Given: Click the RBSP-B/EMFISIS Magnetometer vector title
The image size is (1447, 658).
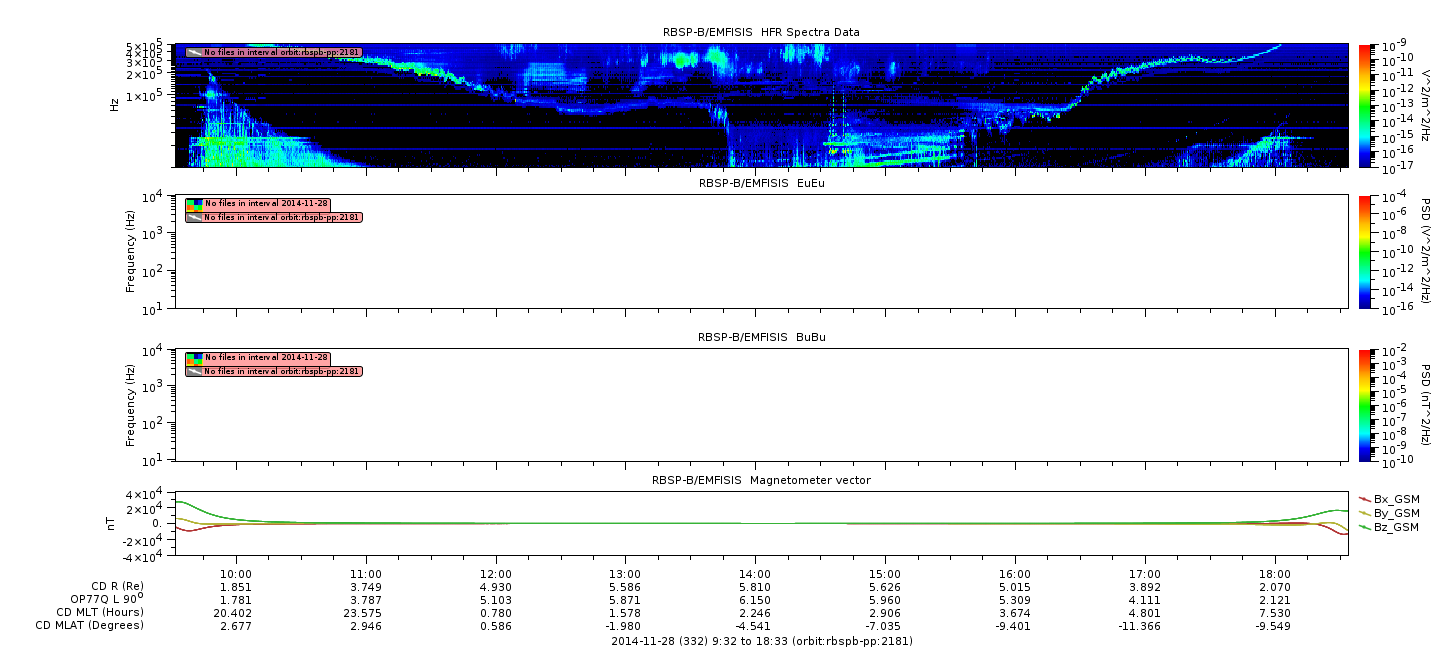Looking at the screenshot, I should pos(761,480).
